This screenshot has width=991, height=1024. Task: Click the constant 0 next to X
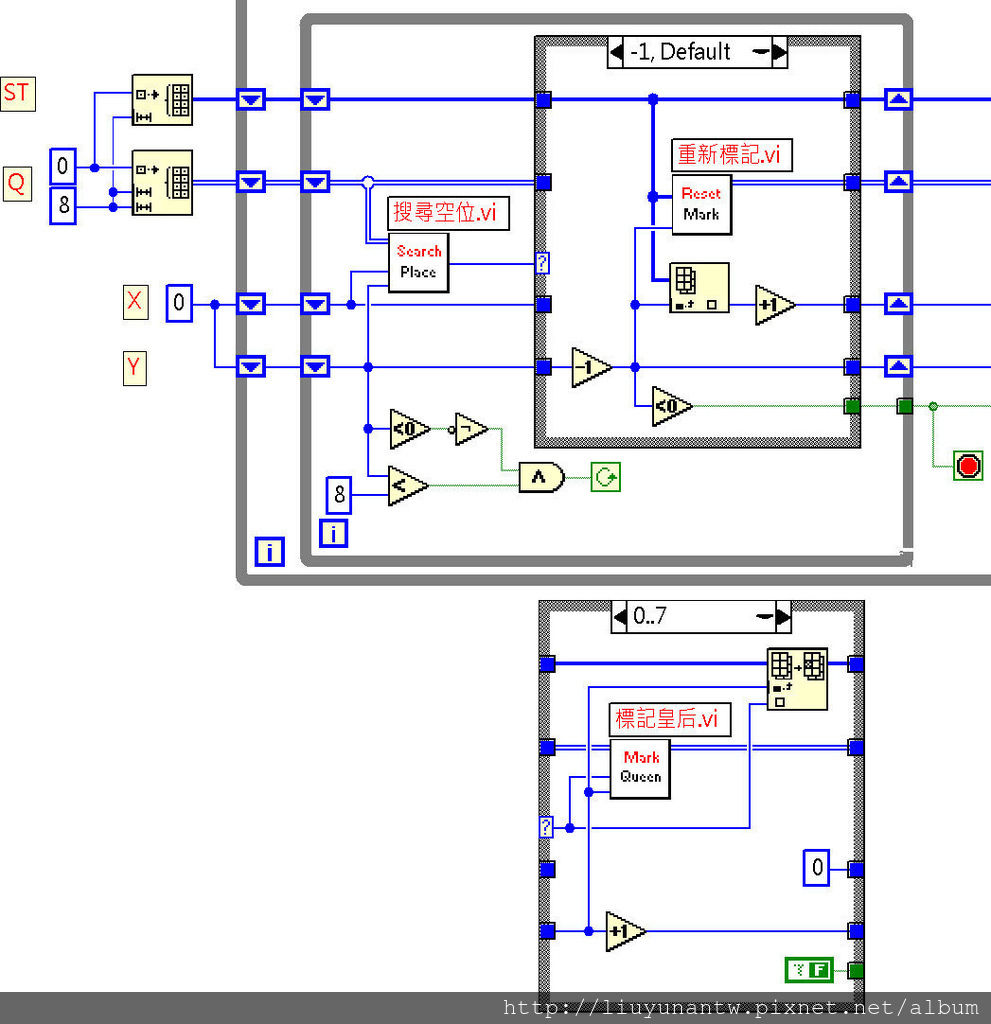click(x=179, y=303)
